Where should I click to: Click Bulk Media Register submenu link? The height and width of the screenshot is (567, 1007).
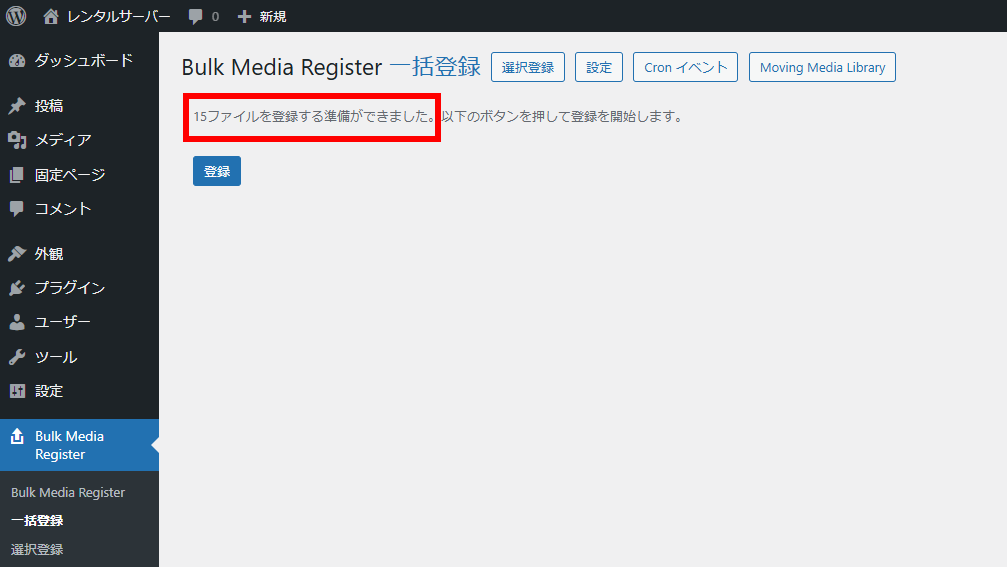pyautogui.click(x=68, y=493)
